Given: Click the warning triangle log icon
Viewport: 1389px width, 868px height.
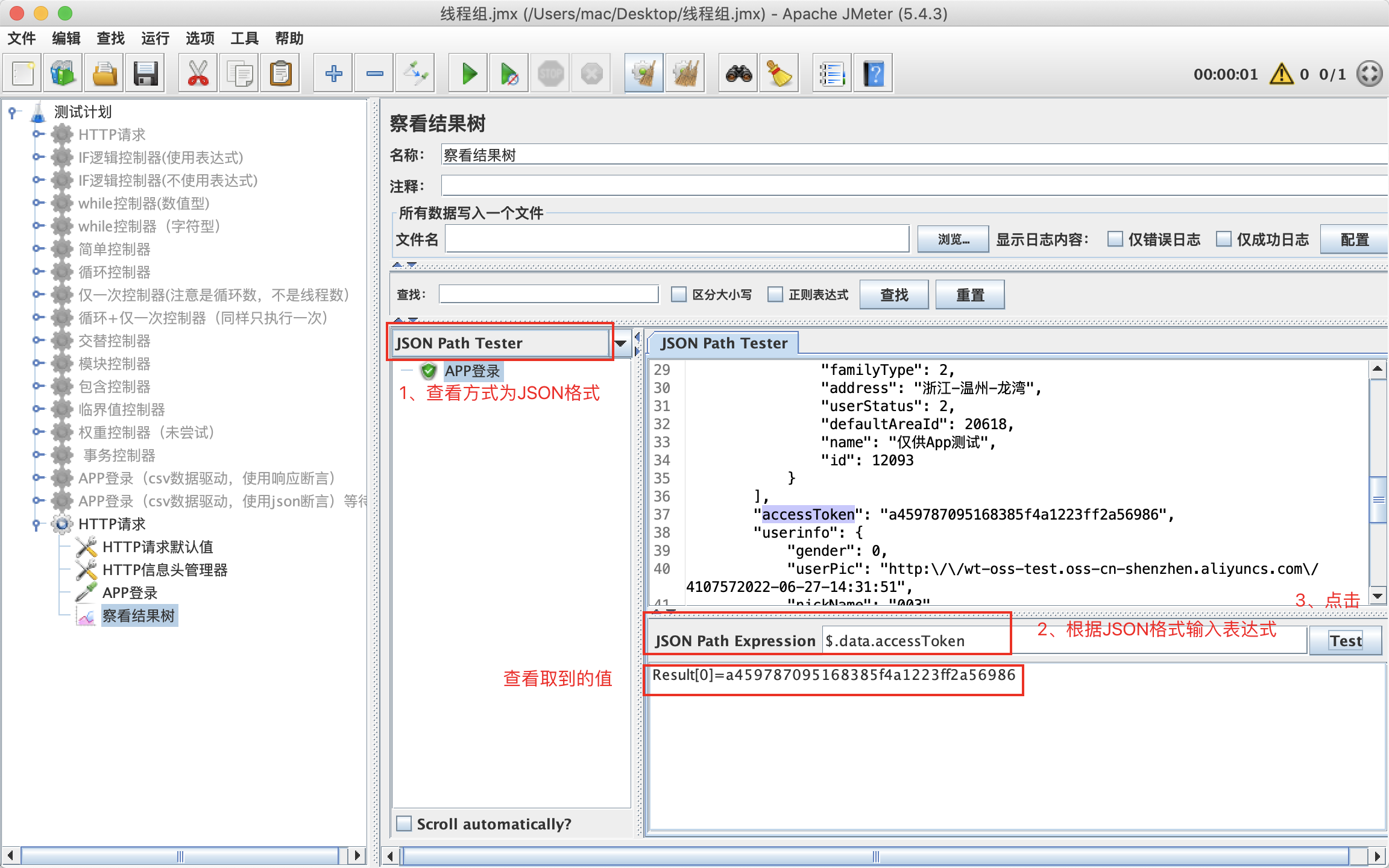Looking at the screenshot, I should tap(1280, 74).
